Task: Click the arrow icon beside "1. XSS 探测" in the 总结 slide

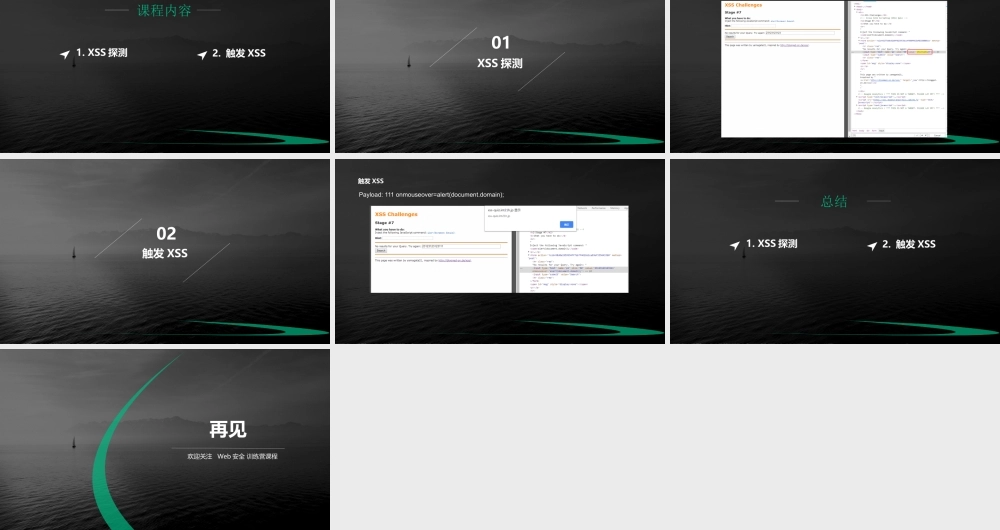Action: 735,245
